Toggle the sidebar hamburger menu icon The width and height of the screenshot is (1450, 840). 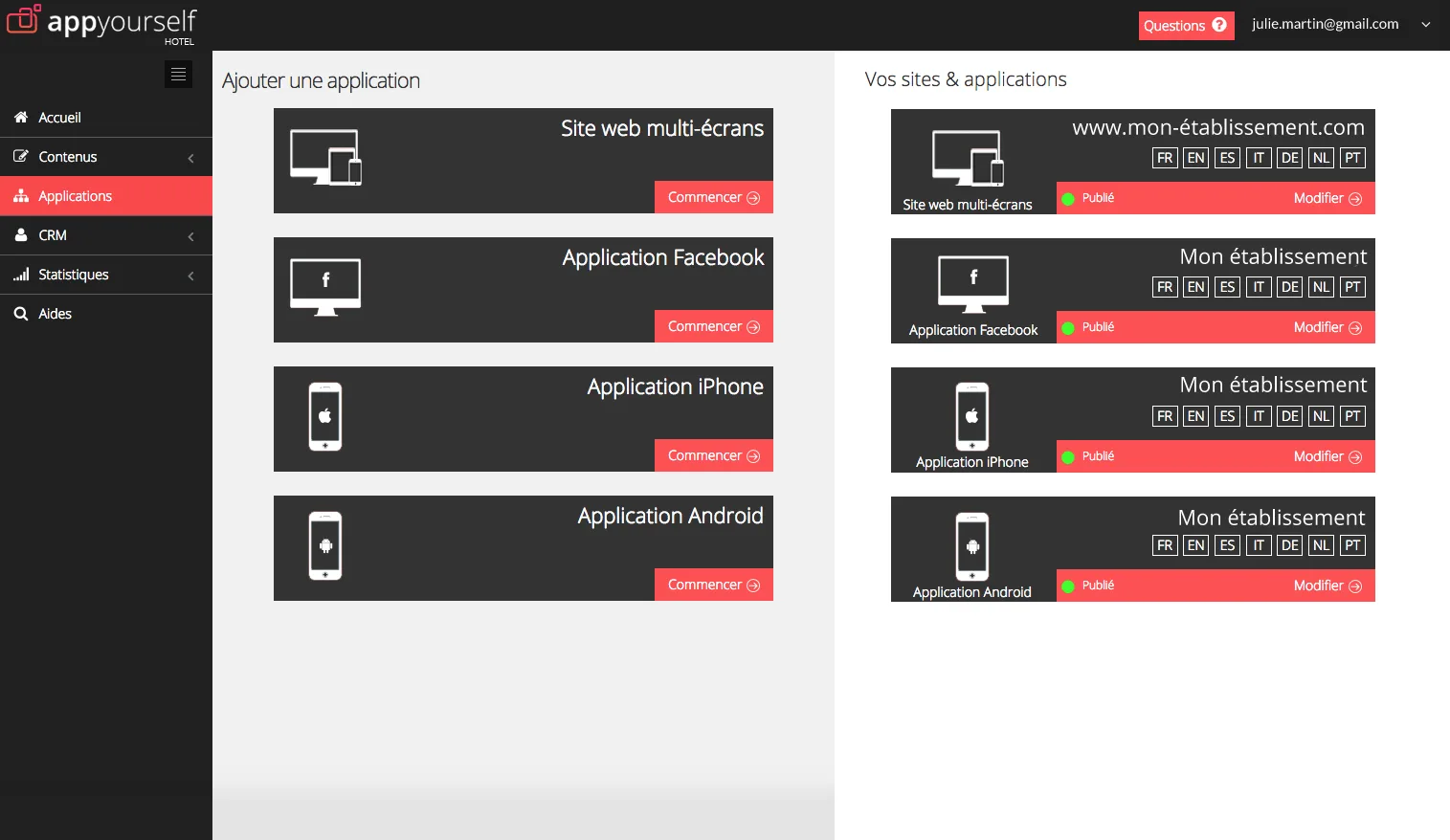(178, 74)
